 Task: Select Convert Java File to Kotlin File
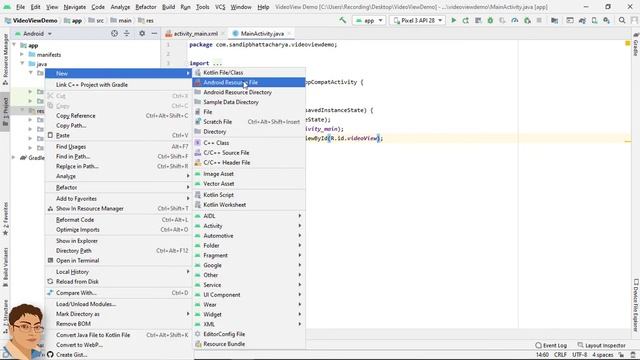tap(118, 335)
